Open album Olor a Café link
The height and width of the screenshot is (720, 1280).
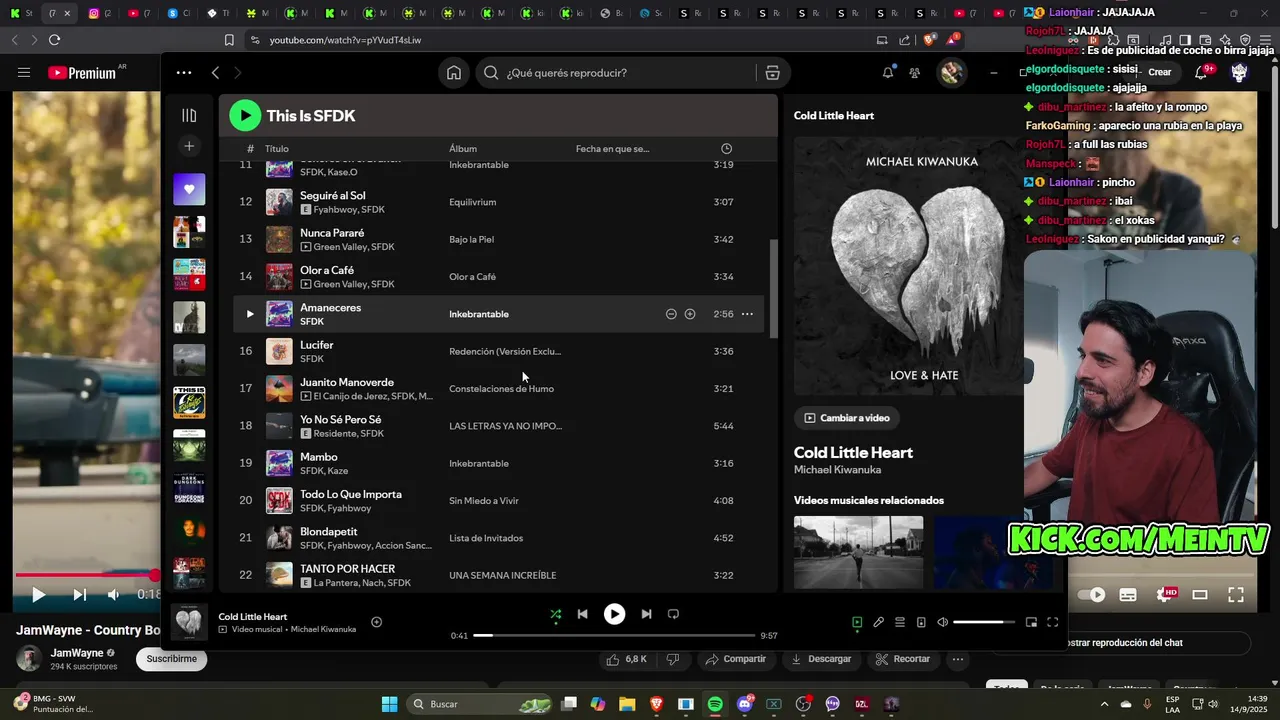coord(472,277)
